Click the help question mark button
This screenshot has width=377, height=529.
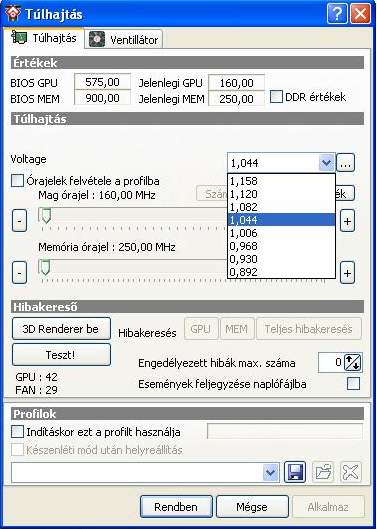click(337, 13)
